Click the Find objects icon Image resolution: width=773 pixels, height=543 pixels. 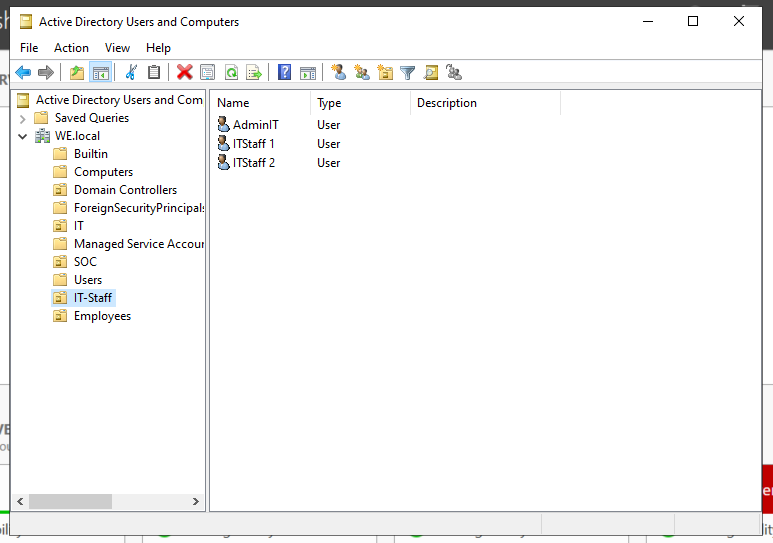[431, 72]
